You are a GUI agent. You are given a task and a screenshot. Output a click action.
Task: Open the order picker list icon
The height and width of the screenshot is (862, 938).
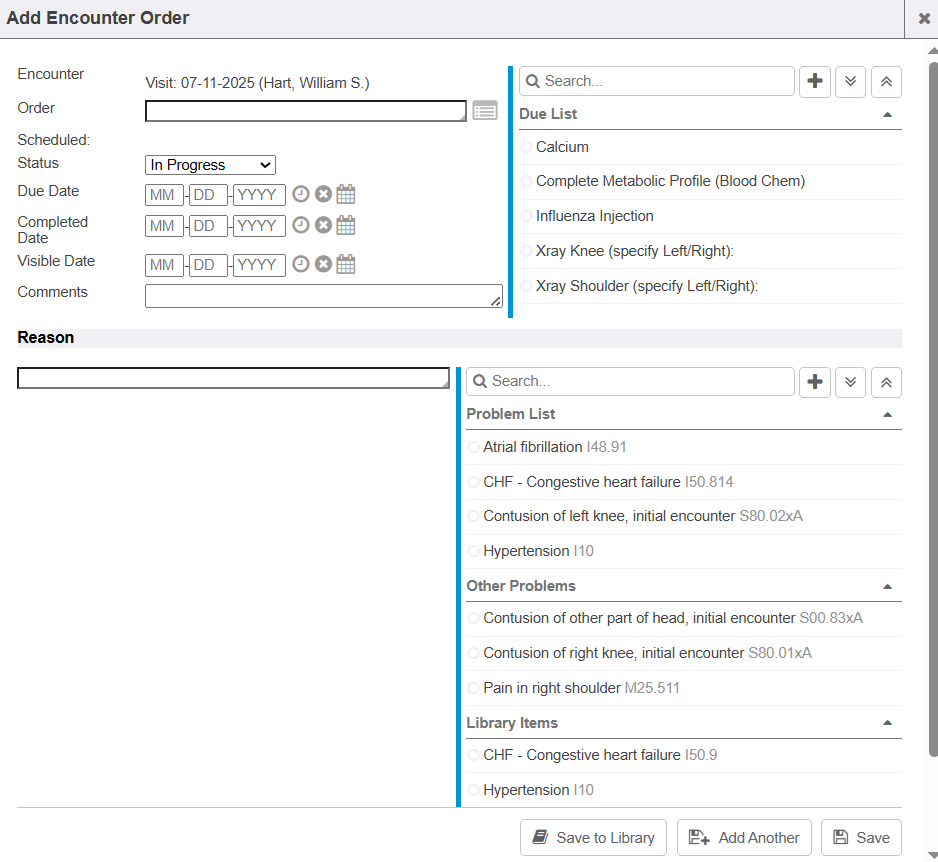[485, 111]
